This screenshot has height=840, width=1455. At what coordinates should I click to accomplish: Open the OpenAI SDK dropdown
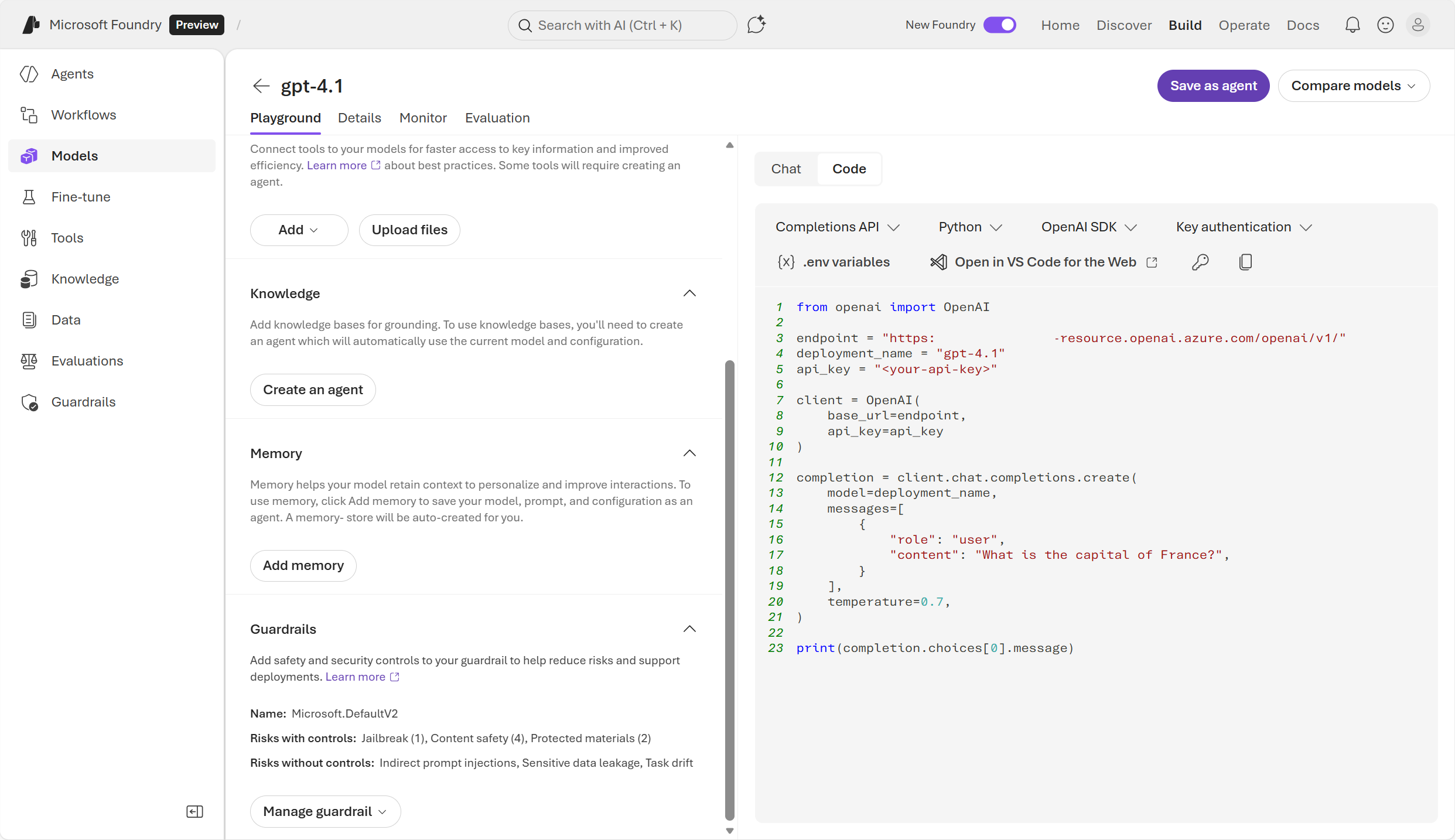[1088, 227]
